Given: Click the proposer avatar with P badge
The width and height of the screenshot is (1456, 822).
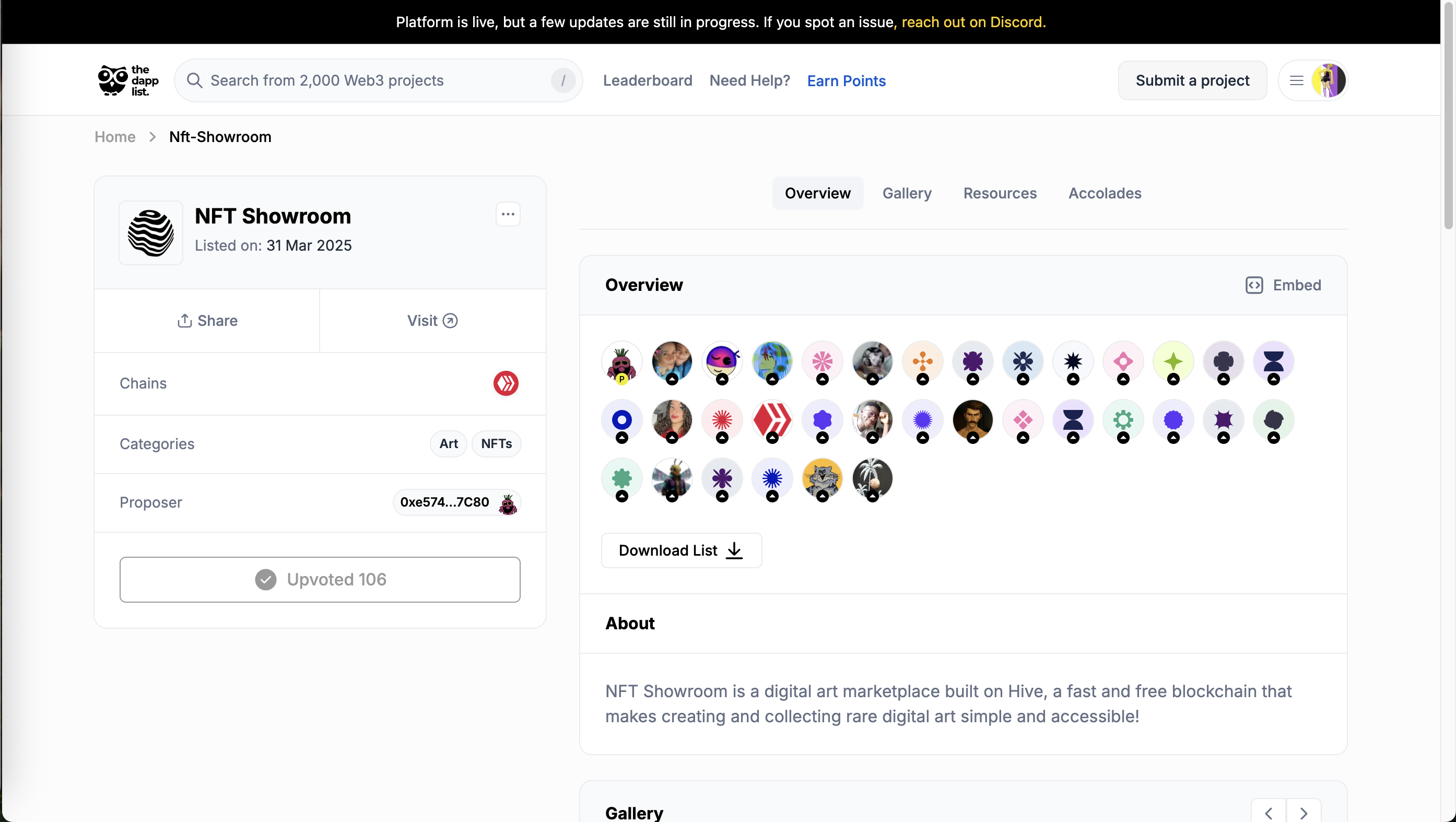Looking at the screenshot, I should pyautogui.click(x=622, y=362).
